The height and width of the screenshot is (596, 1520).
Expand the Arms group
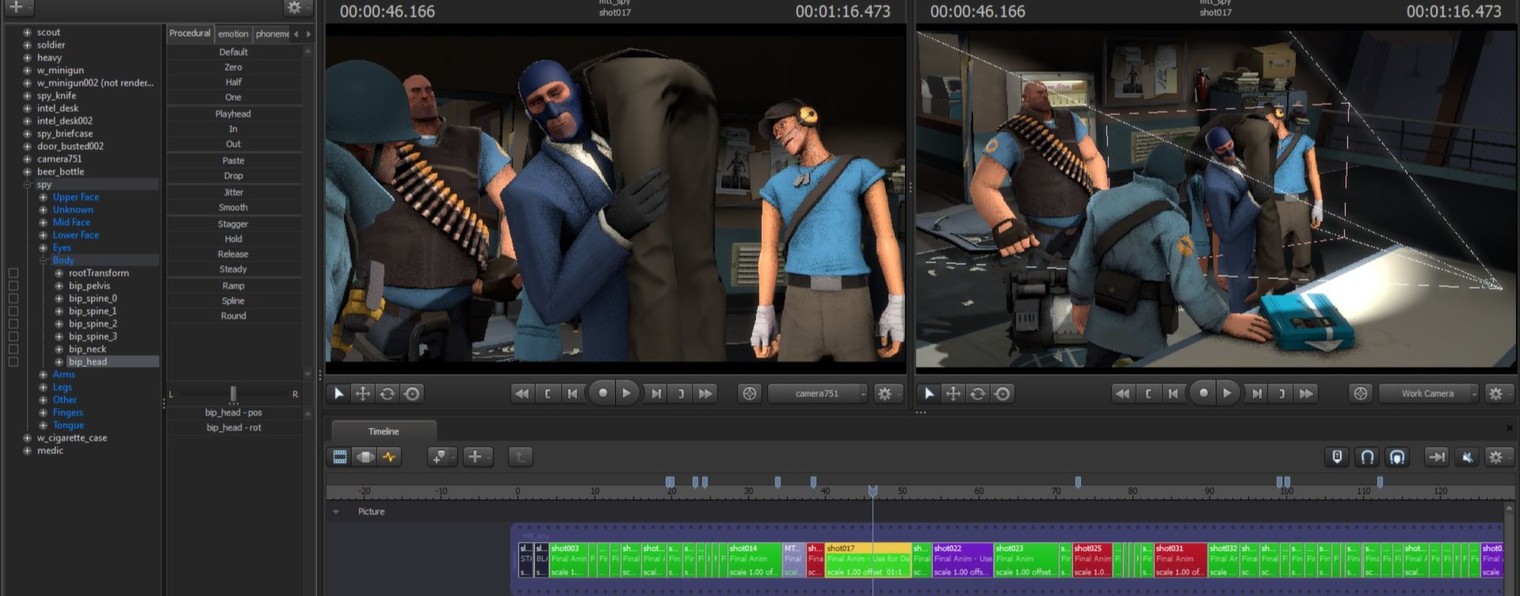(x=43, y=375)
